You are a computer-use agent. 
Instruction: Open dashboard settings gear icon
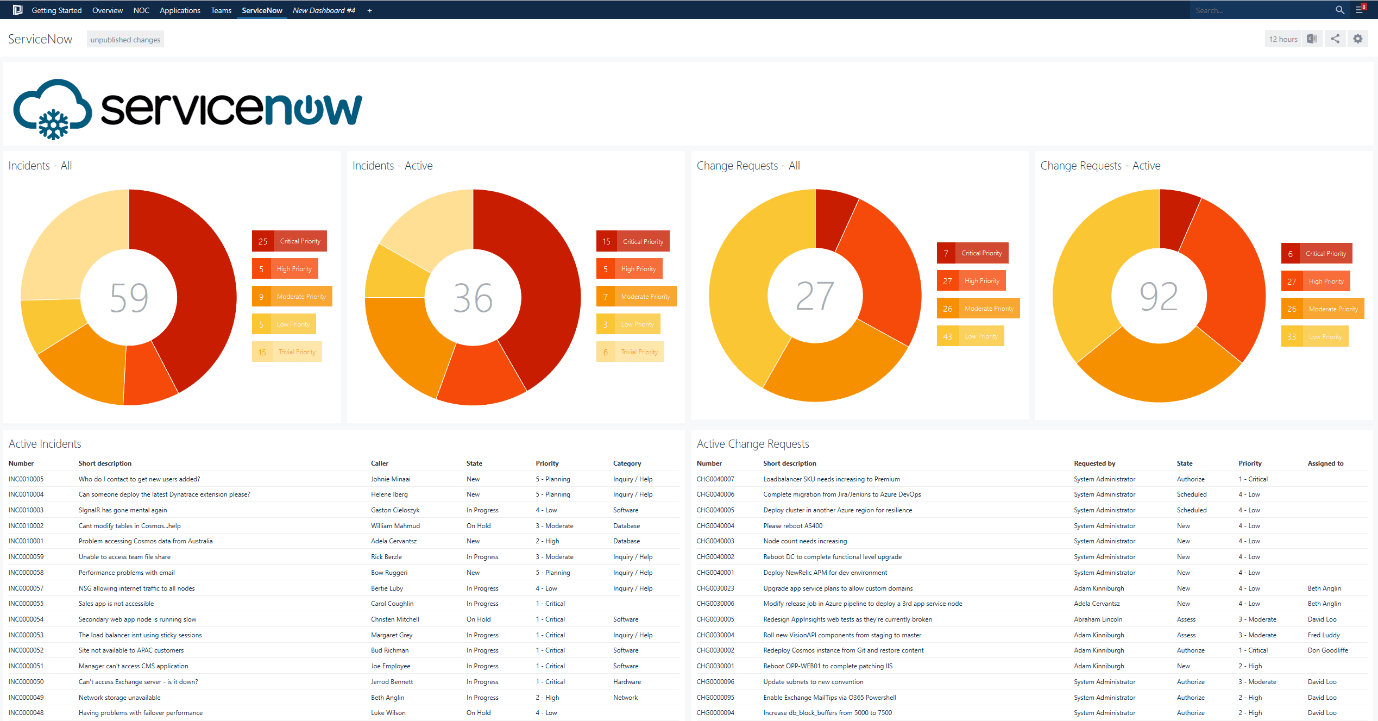1358,39
